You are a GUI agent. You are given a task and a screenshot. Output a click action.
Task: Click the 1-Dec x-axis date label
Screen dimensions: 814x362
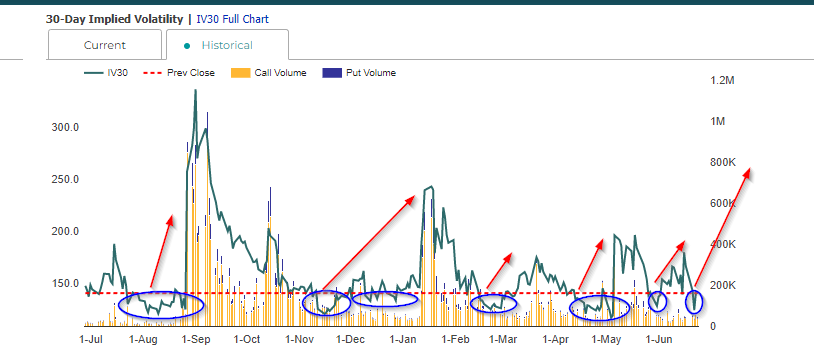point(350,340)
